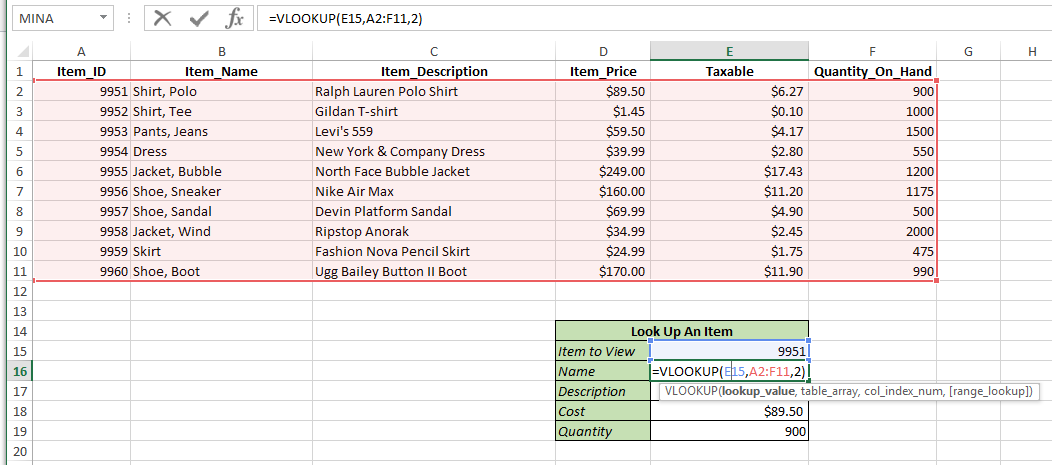Image resolution: width=1052 pixels, height=465 pixels.
Task: Click the Quantity_On_Hand header cell
Action: [872, 71]
